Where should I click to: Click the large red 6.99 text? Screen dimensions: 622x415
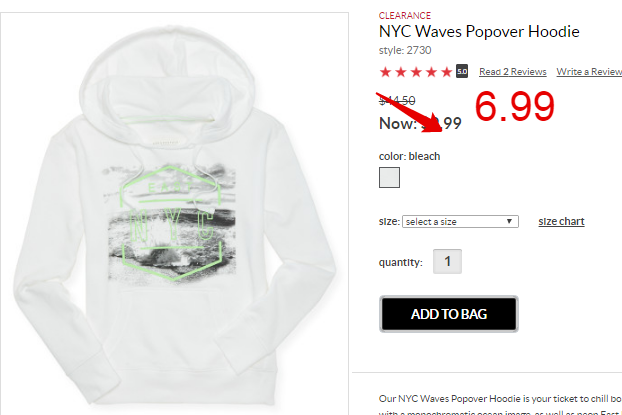pos(514,106)
